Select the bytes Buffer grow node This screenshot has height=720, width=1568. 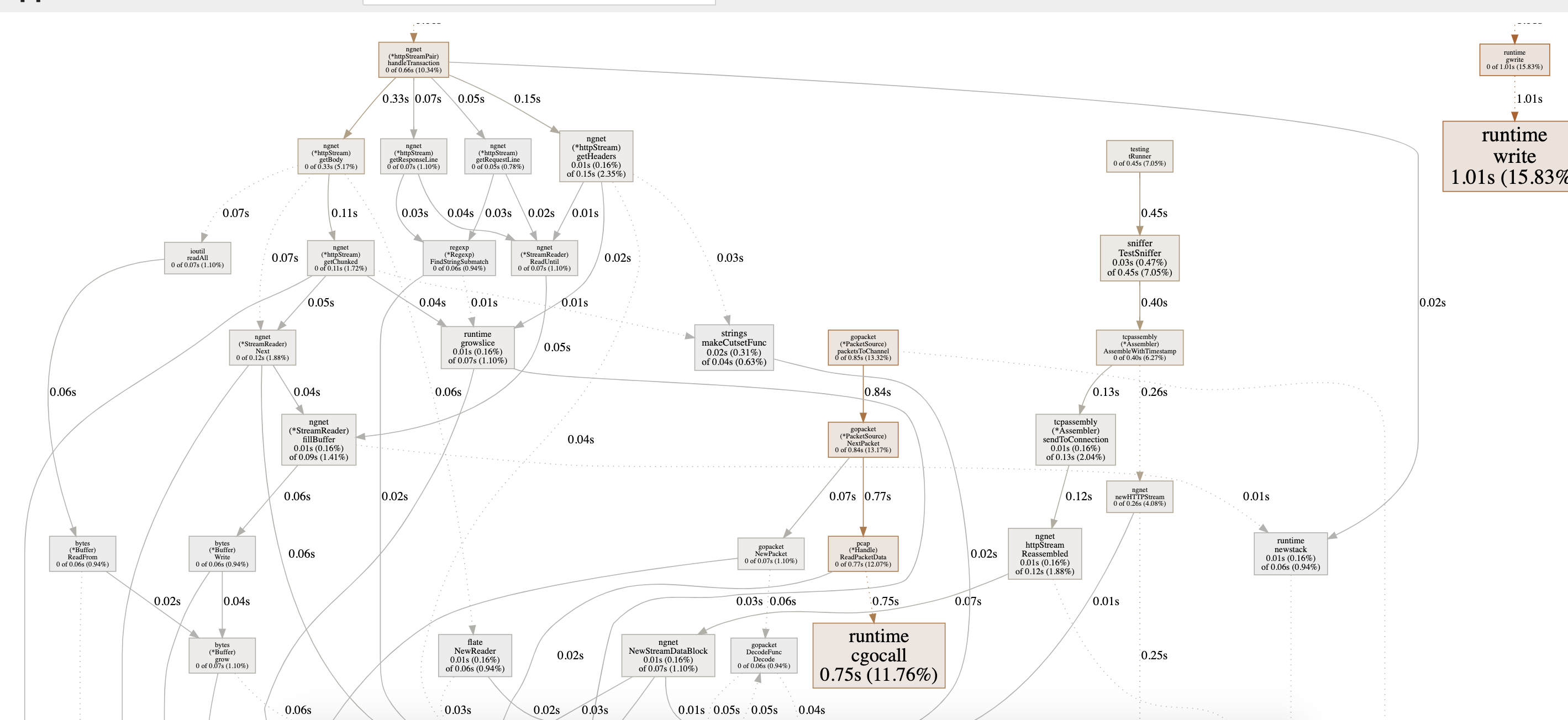pyautogui.click(x=222, y=655)
